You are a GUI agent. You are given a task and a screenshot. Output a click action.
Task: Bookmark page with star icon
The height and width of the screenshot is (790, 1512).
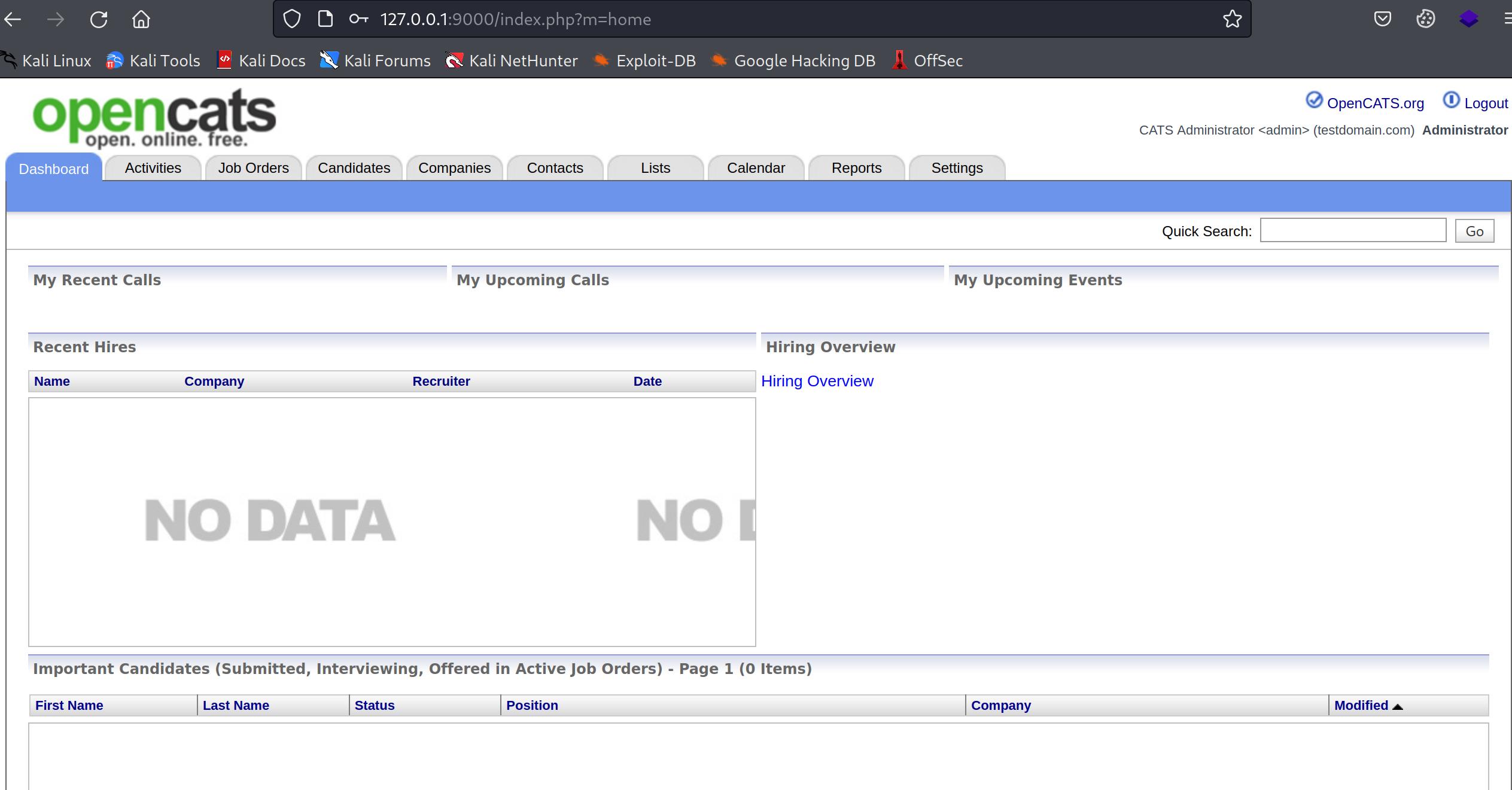point(1232,20)
